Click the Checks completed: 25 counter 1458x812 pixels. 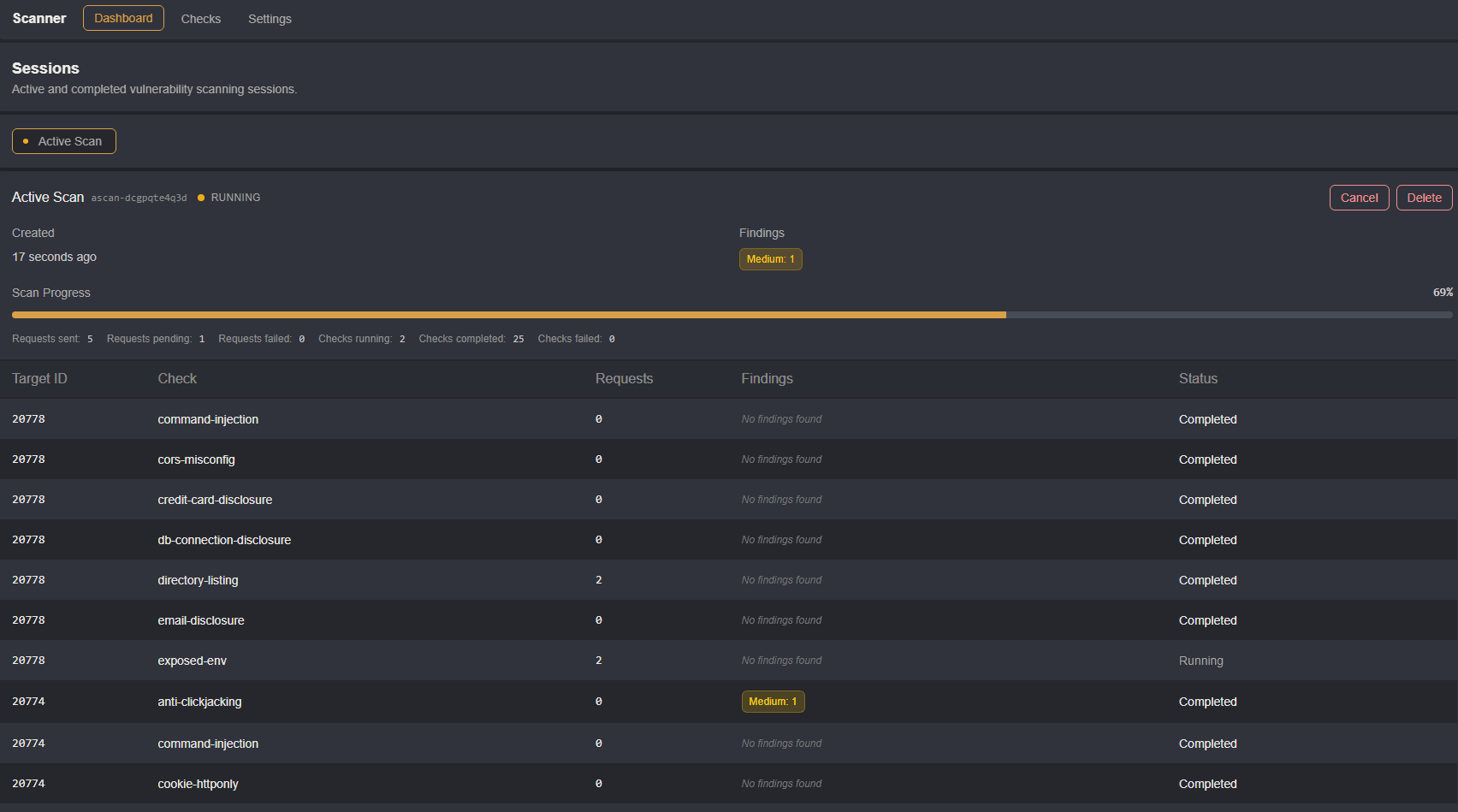(x=471, y=338)
